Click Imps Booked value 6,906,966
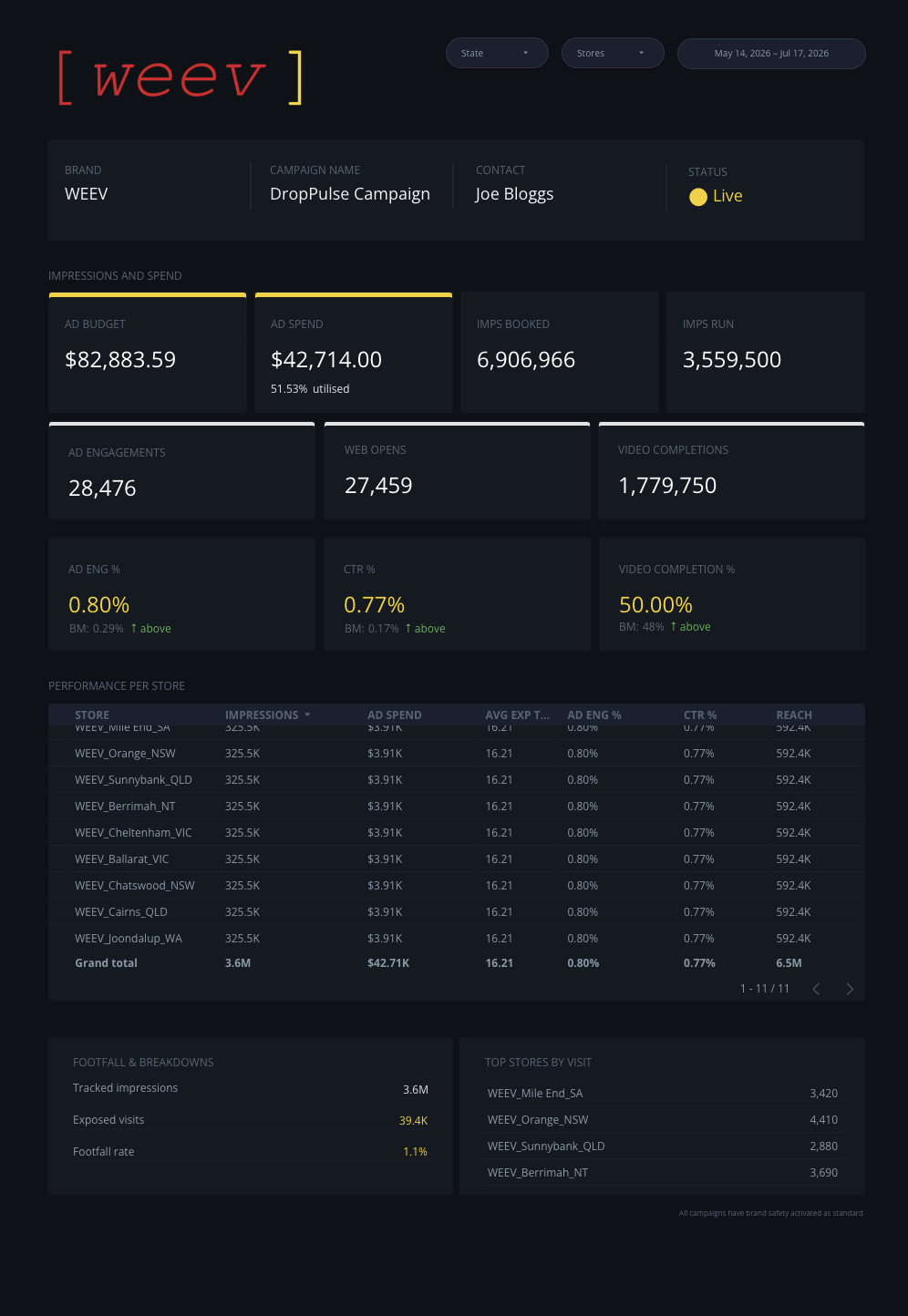The width and height of the screenshot is (908, 1316). [526, 360]
